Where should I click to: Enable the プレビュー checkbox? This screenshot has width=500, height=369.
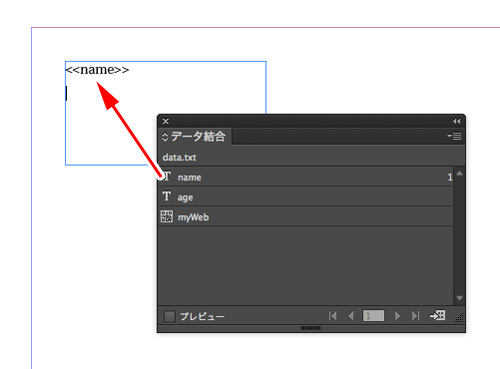(170, 316)
